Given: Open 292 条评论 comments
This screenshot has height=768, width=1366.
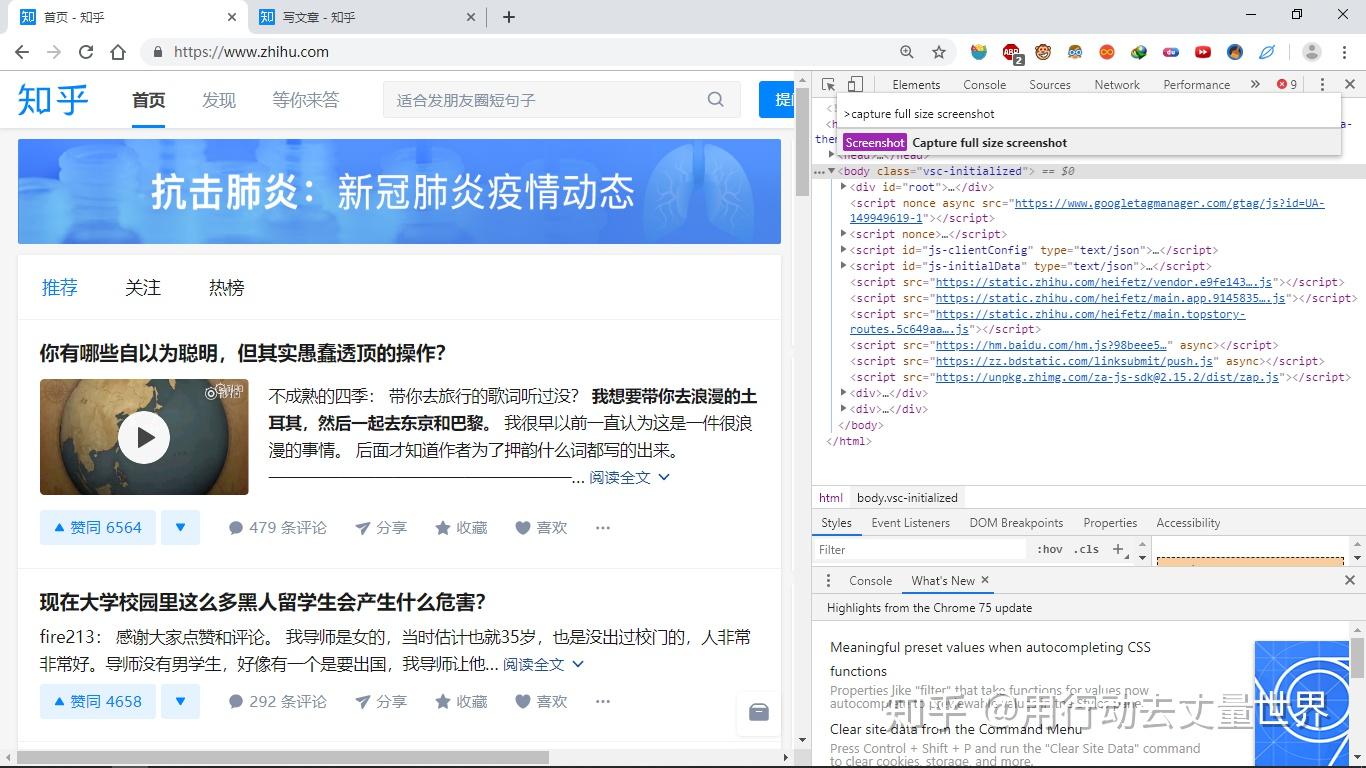Looking at the screenshot, I should pyautogui.click(x=278, y=701).
